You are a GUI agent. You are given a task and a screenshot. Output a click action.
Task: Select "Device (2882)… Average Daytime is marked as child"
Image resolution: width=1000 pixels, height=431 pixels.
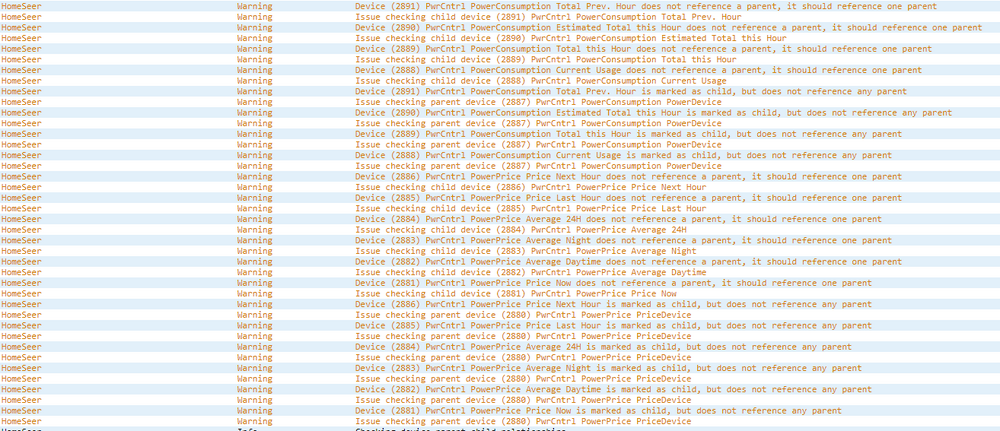613,390
